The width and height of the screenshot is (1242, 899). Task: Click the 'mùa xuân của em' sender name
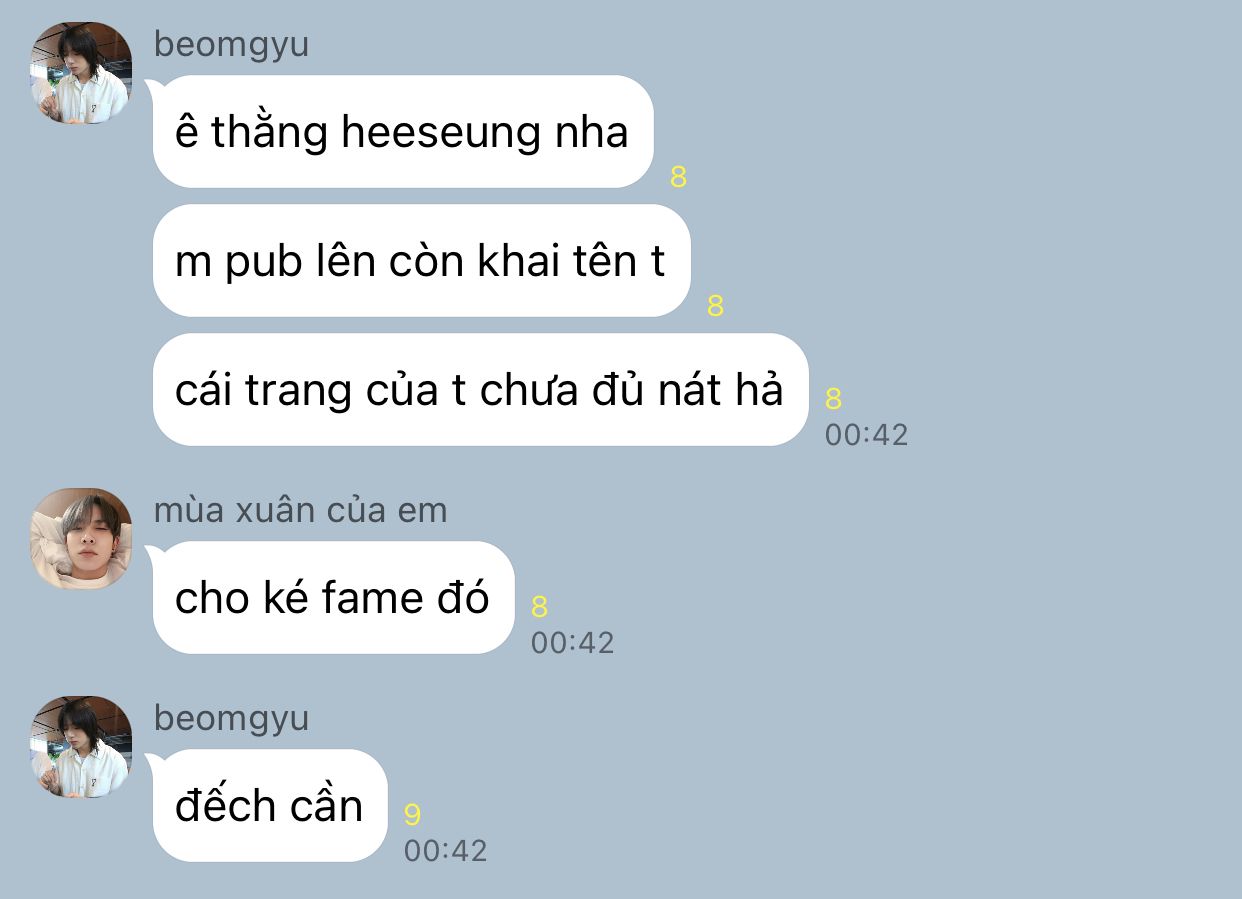[300, 510]
